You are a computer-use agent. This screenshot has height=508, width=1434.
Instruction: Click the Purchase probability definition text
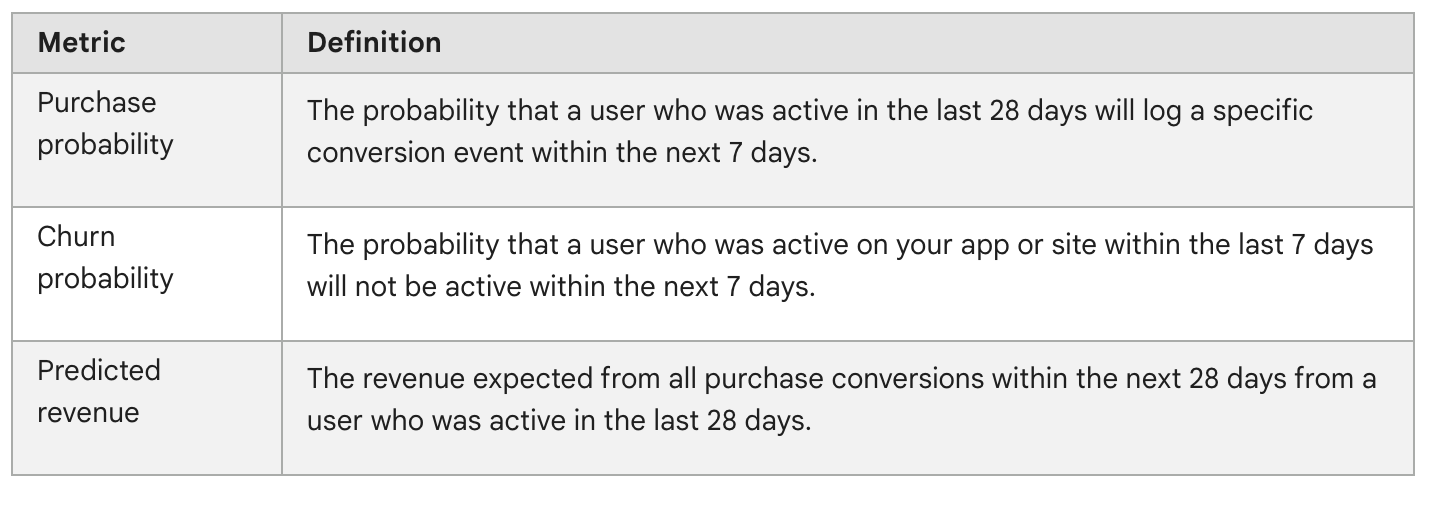point(810,133)
